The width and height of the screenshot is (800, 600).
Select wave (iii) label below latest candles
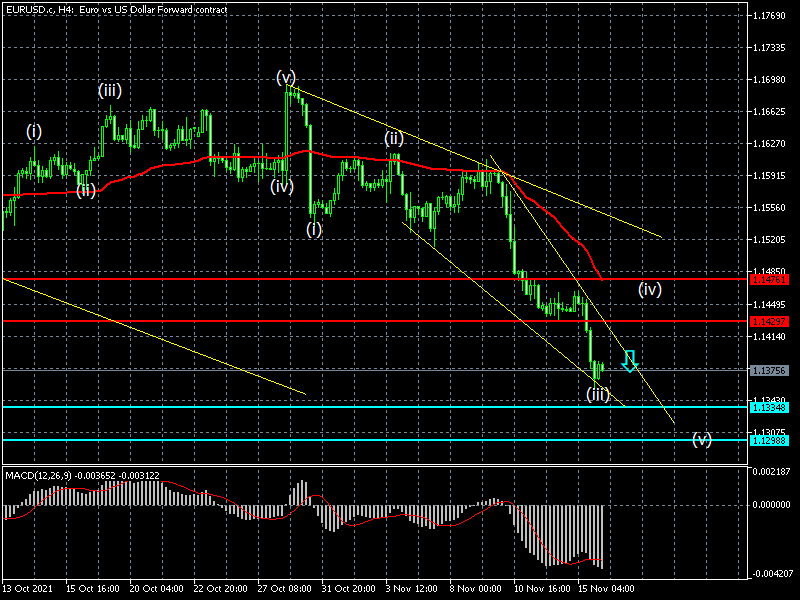598,395
